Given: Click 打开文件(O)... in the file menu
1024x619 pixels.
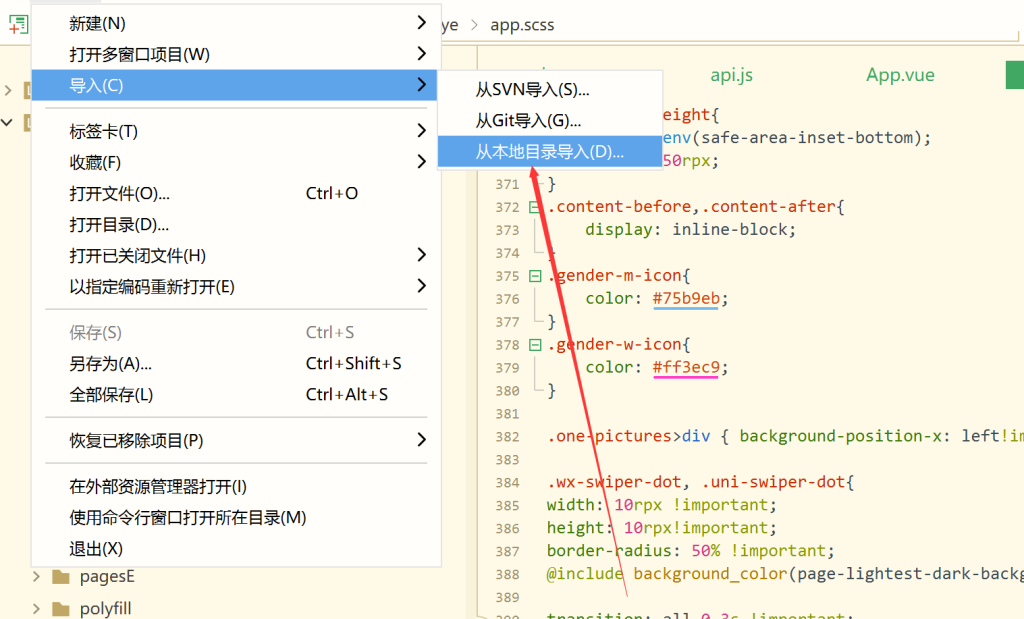Looking at the screenshot, I should (x=120, y=193).
